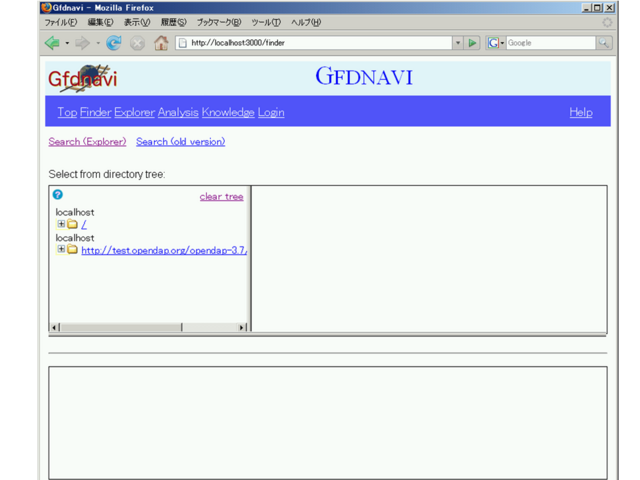Click the browser Reload button
The width and height of the screenshot is (640, 480).
coord(113,43)
